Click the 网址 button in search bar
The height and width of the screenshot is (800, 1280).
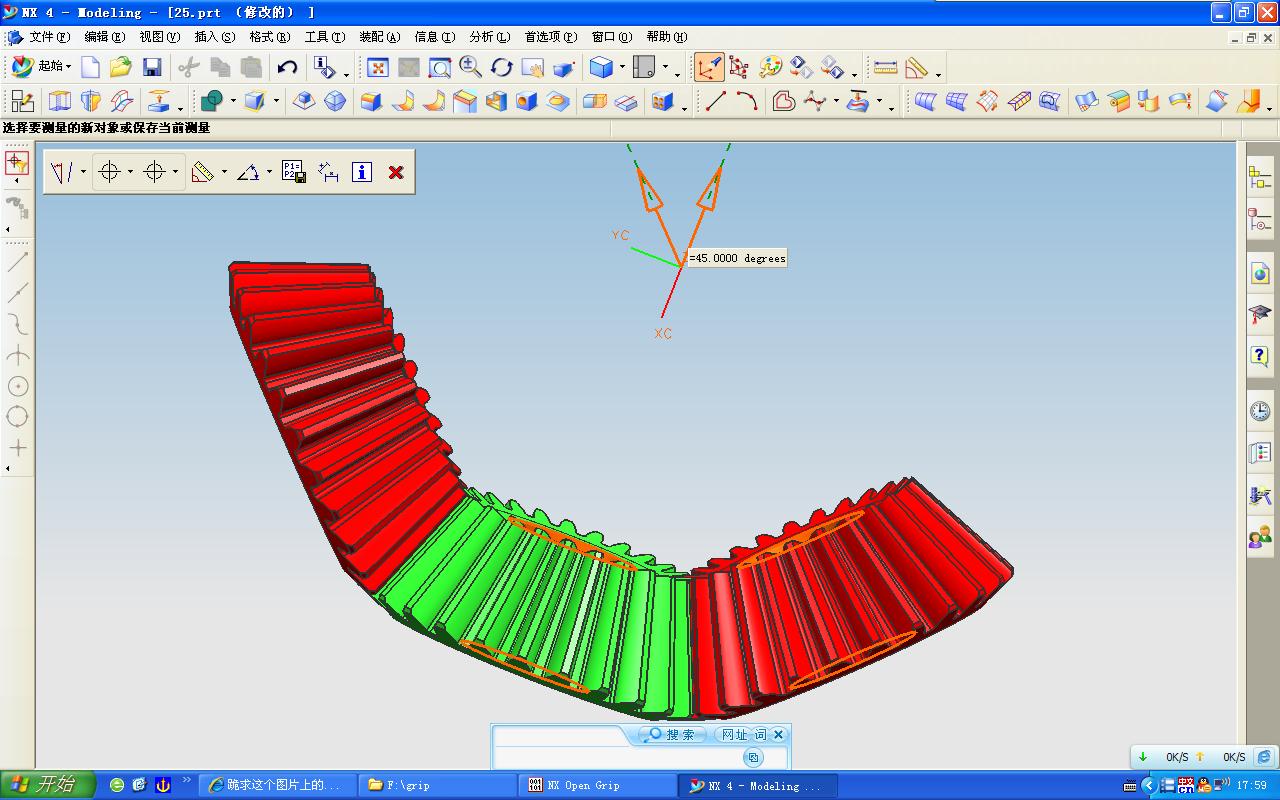click(x=734, y=735)
